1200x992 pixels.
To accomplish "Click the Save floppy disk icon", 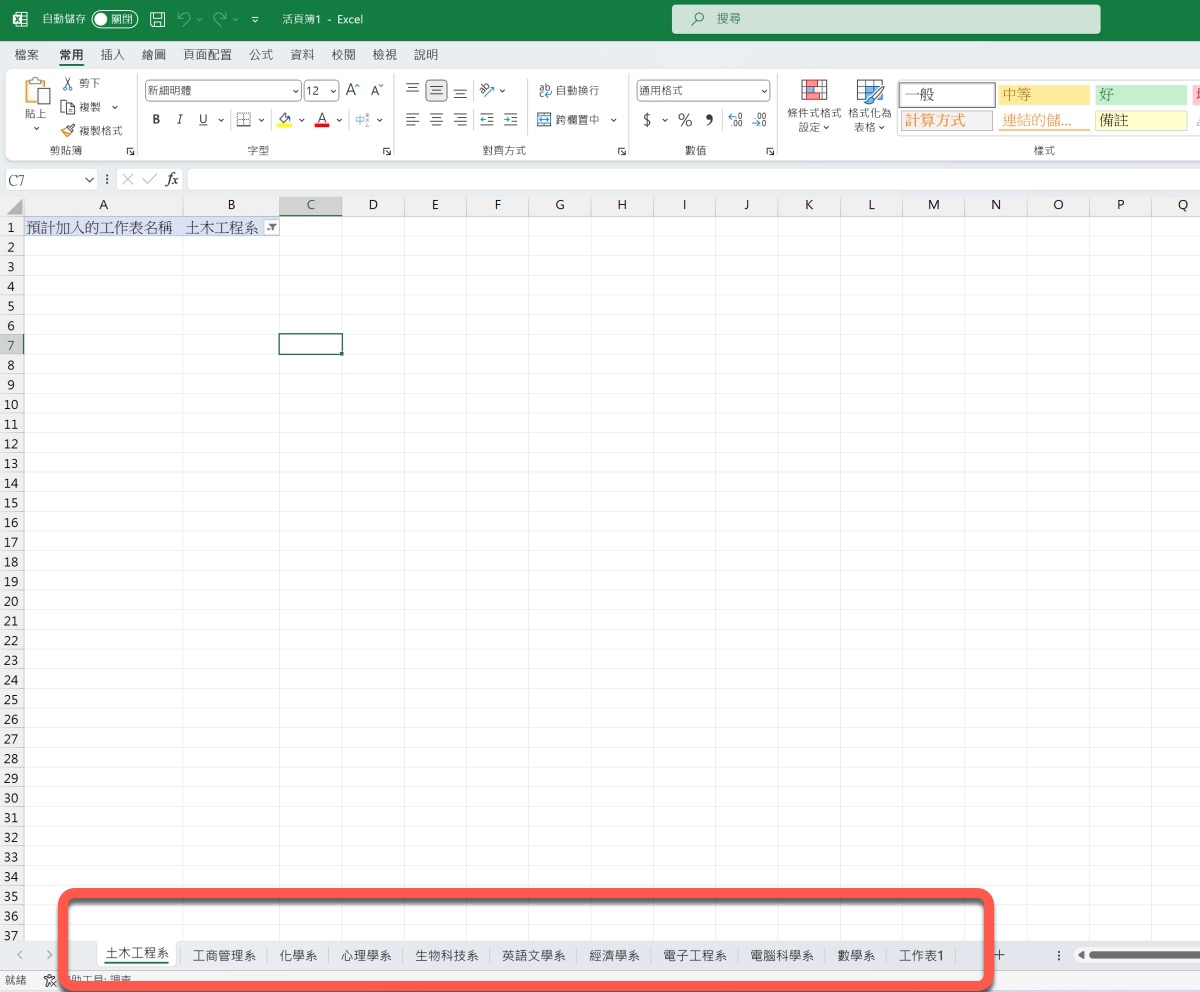I will (x=157, y=19).
